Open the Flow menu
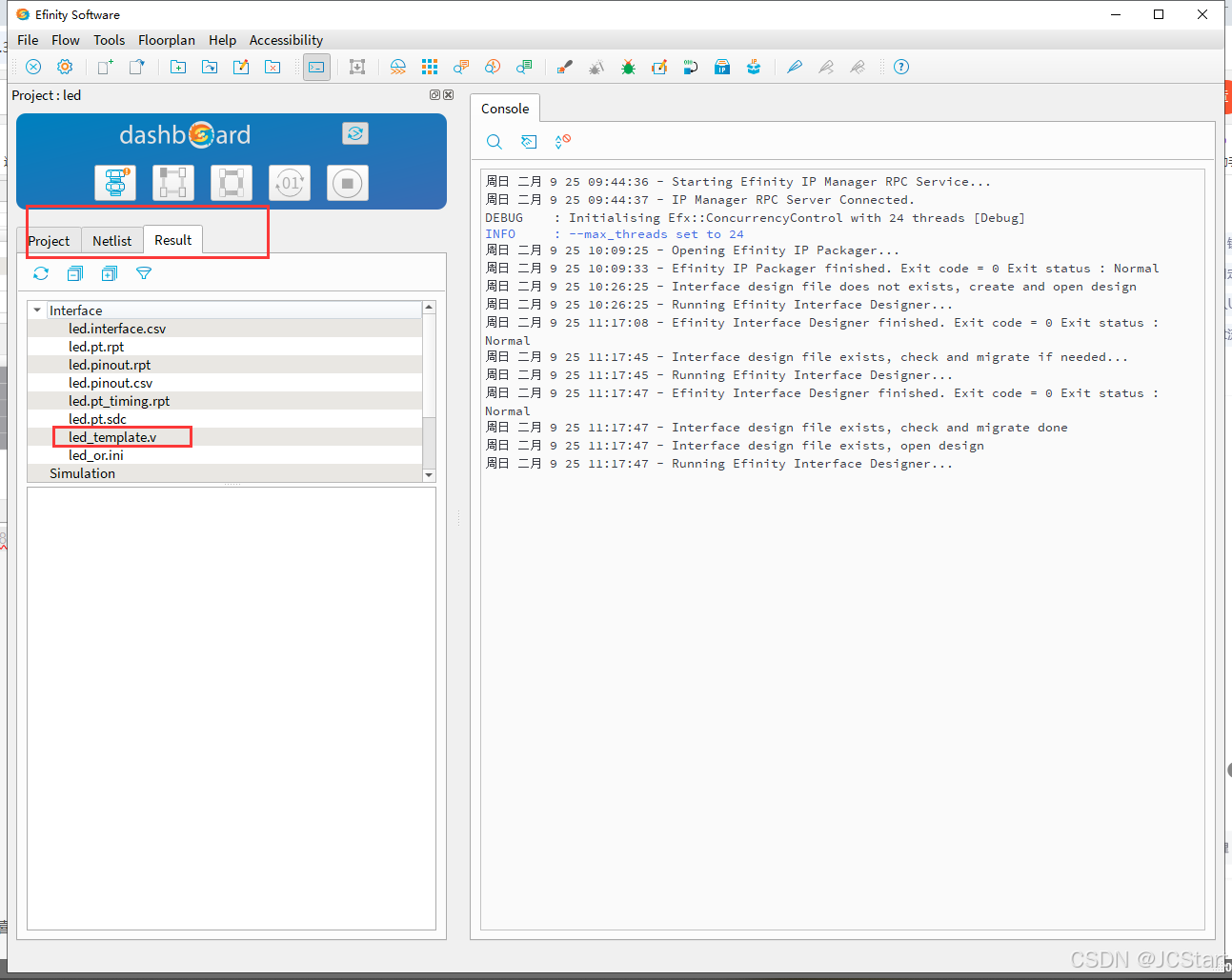Viewport: 1232px width, 980px height. [66, 40]
